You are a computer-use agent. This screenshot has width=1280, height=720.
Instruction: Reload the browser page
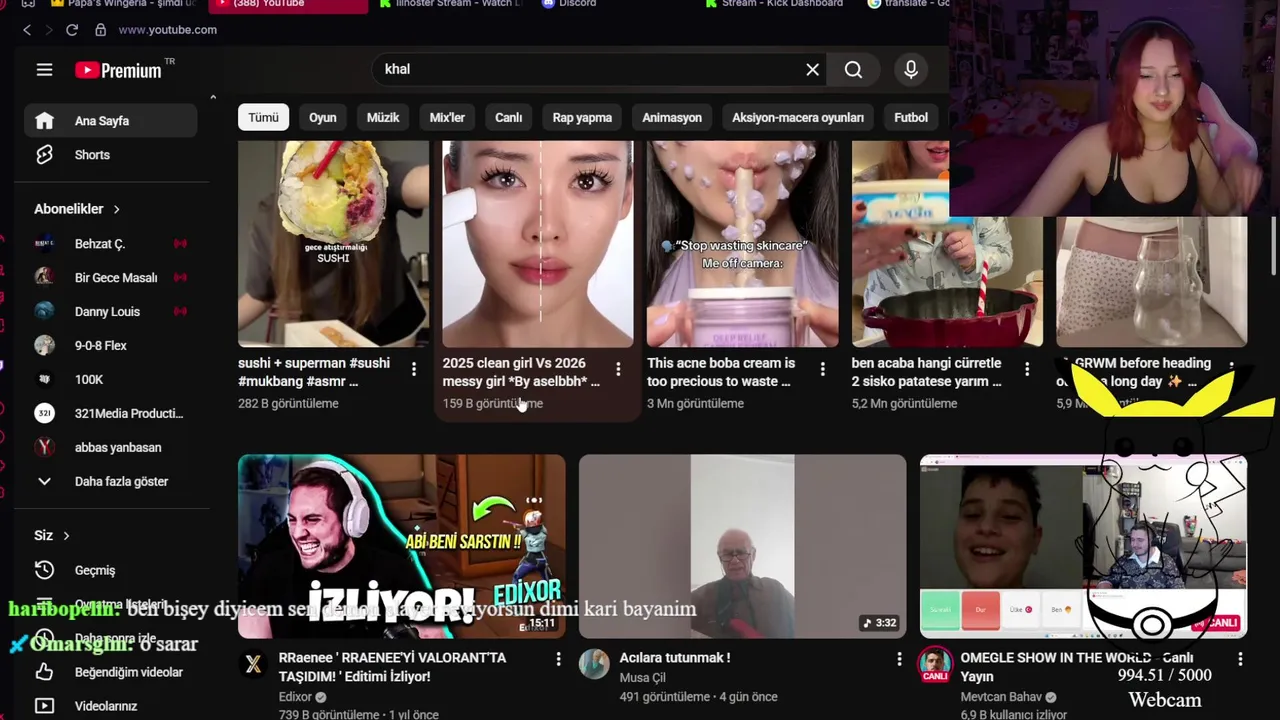click(x=72, y=30)
